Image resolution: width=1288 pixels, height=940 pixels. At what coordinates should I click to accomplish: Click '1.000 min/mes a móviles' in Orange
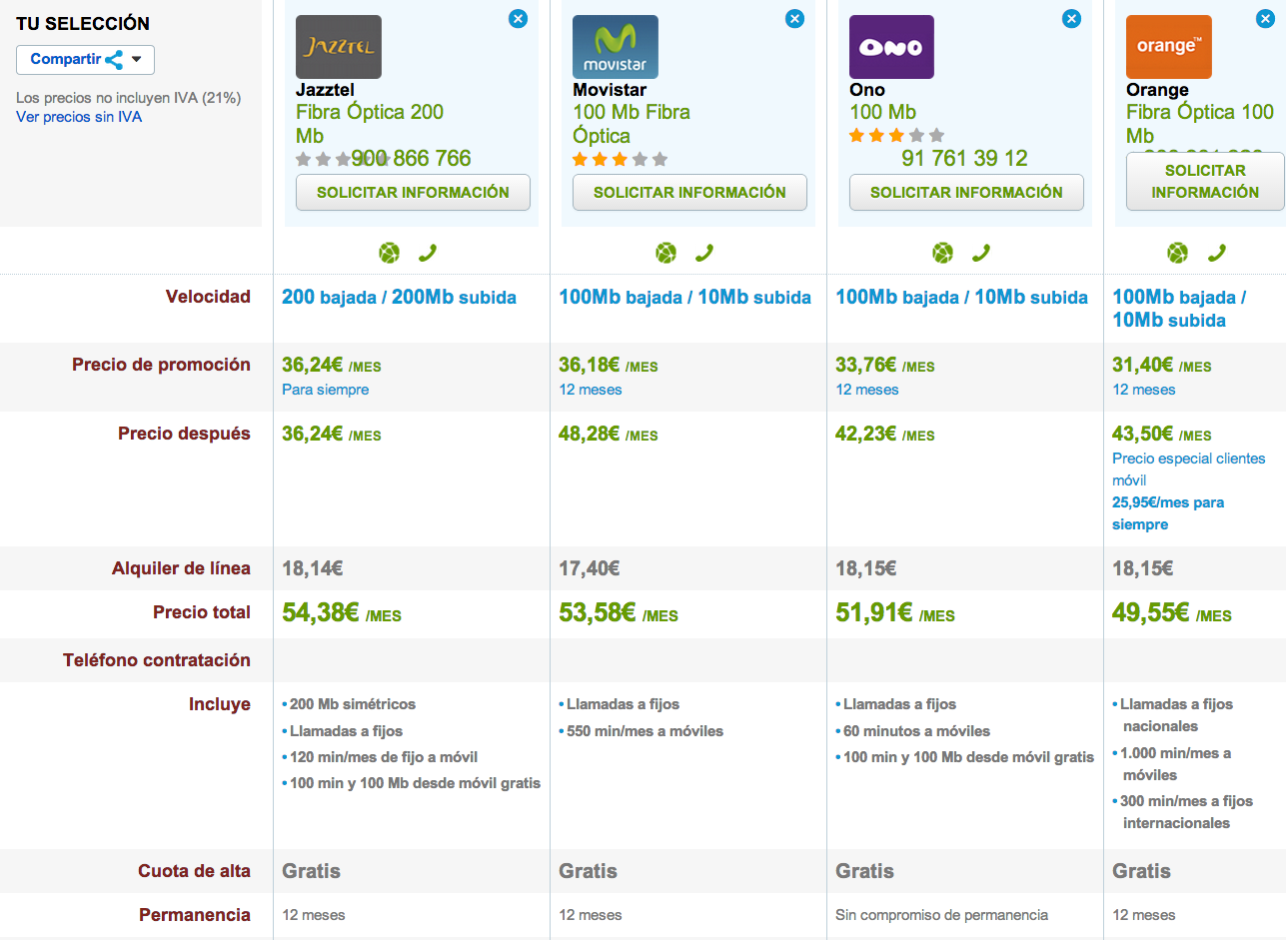pos(1175,764)
